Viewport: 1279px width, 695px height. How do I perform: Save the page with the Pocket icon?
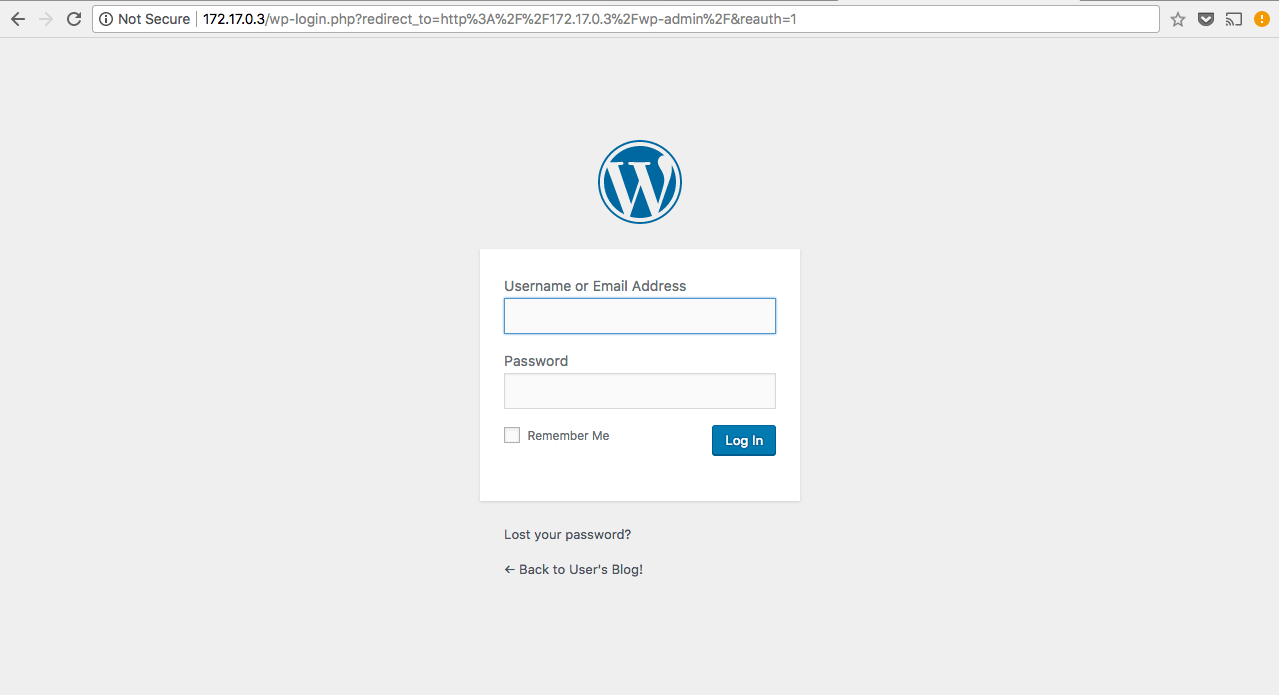point(1206,19)
